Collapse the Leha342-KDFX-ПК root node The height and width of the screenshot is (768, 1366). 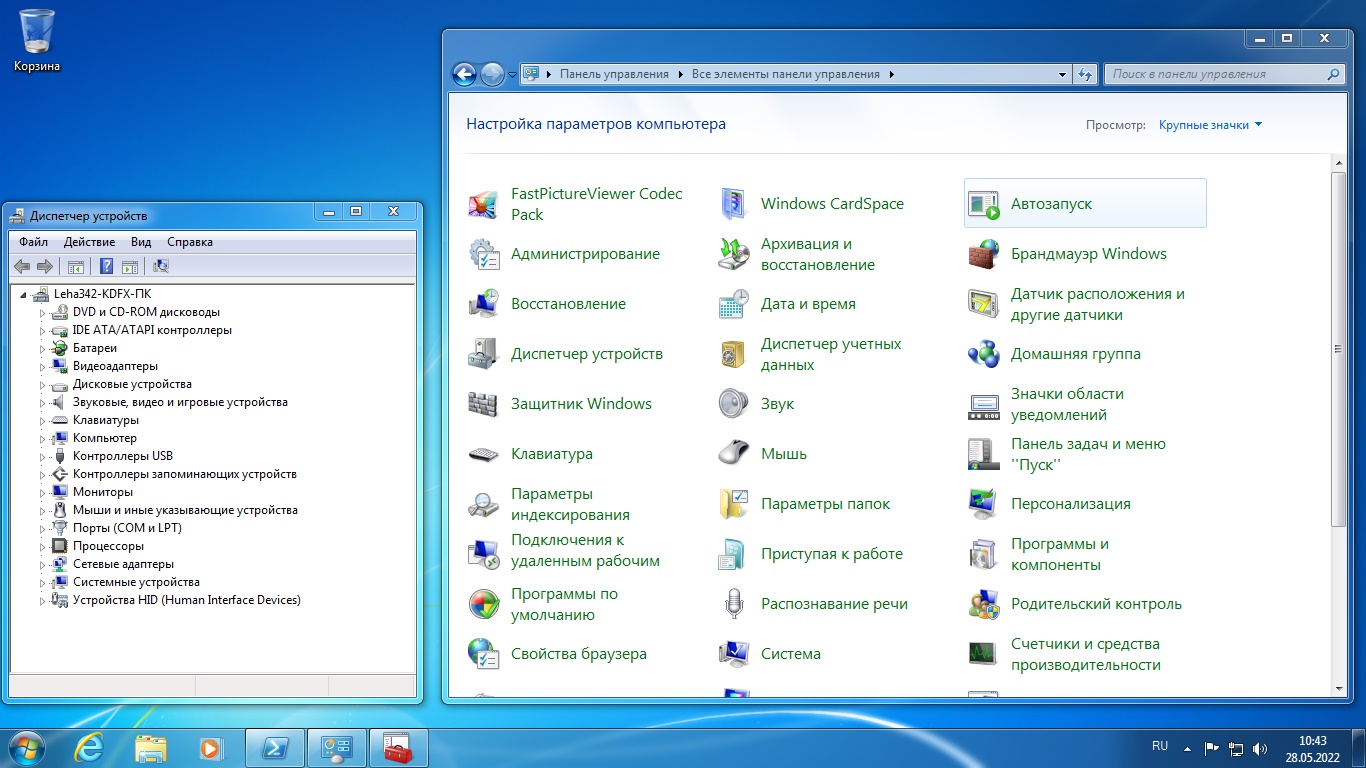24,294
